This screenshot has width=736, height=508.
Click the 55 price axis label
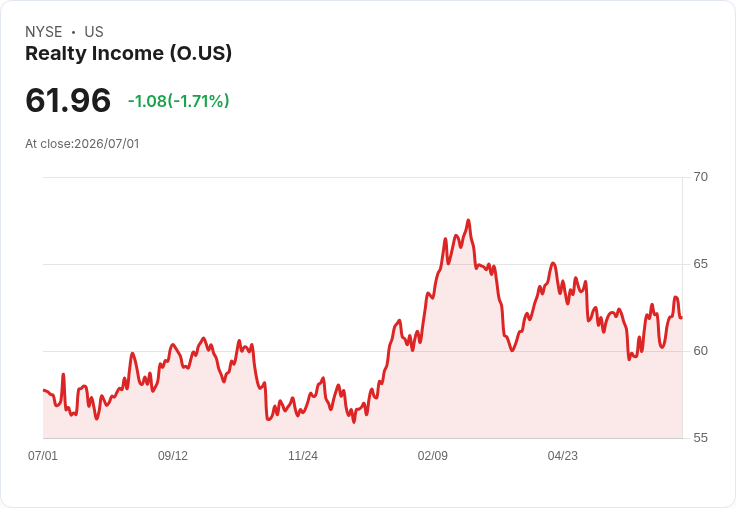tap(700, 438)
